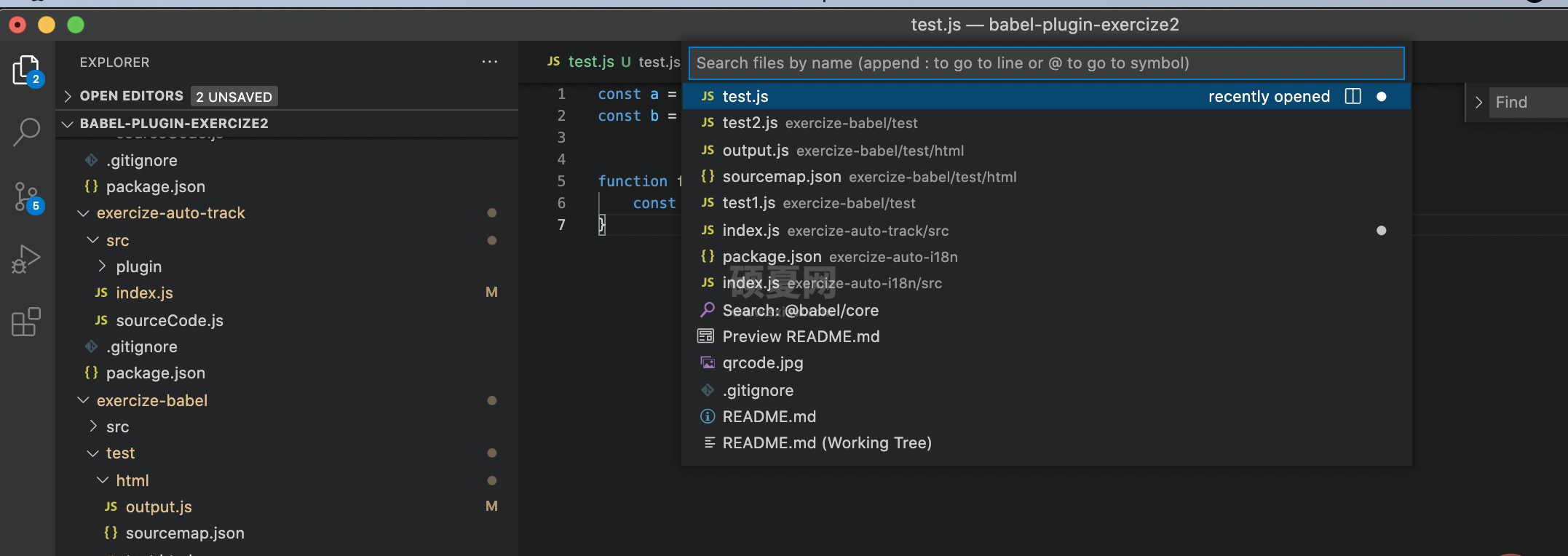Click the 2 UNSAVED badge
This screenshot has width=1568, height=556.
click(x=234, y=97)
